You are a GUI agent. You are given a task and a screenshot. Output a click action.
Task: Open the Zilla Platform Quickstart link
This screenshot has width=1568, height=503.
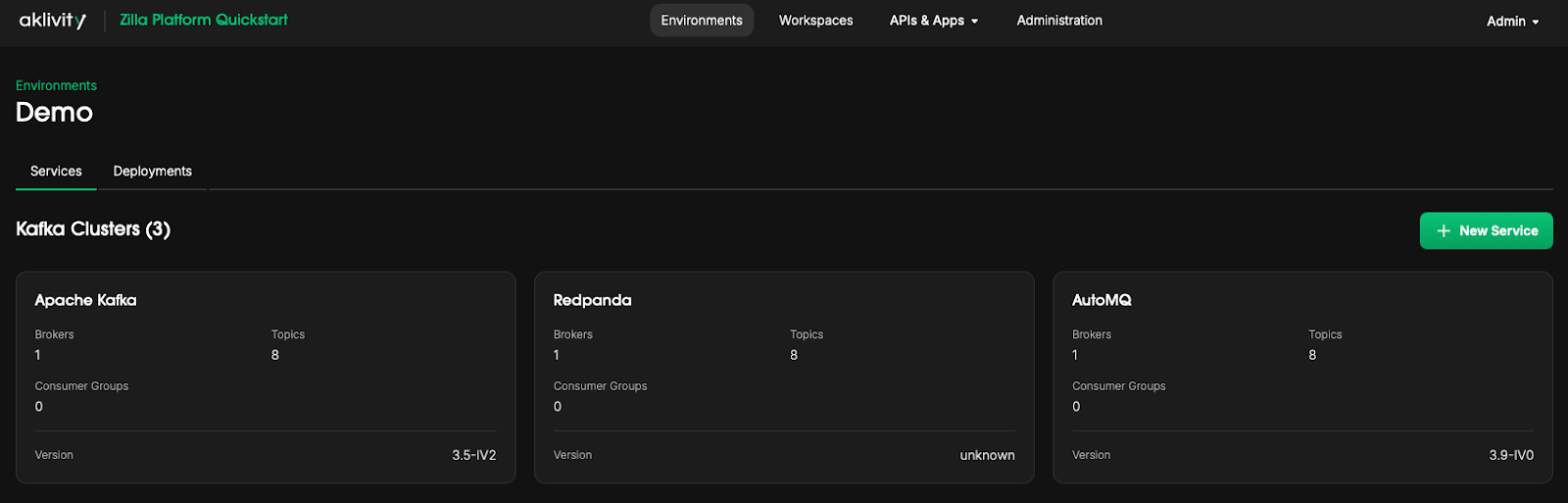(204, 20)
